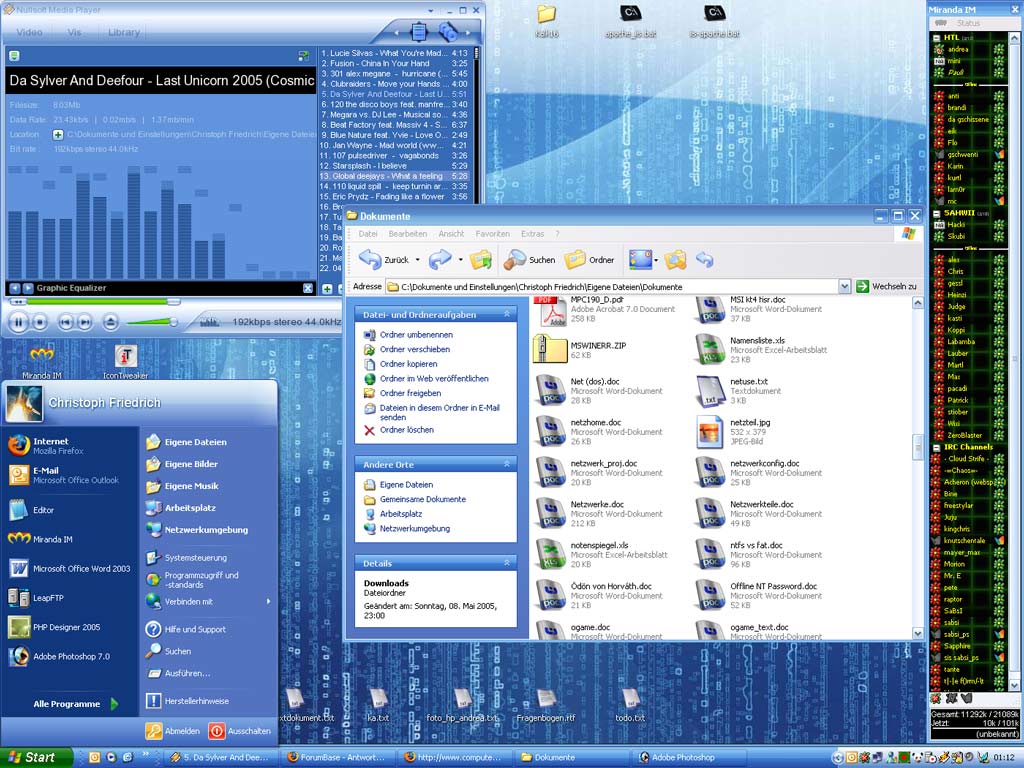Click the scroll down arrow in file list
Screen dimensions: 1024x768
pyautogui.click(x=918, y=633)
